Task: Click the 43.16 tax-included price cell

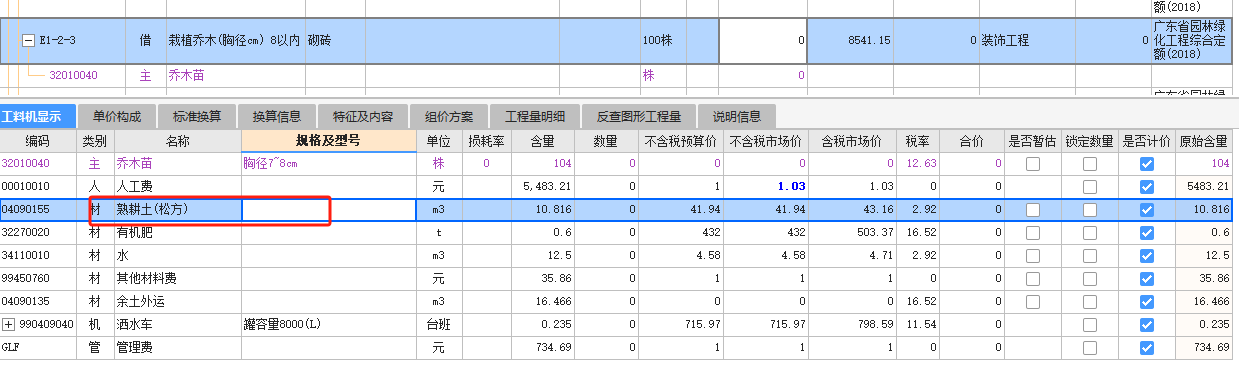Action: tap(852, 210)
